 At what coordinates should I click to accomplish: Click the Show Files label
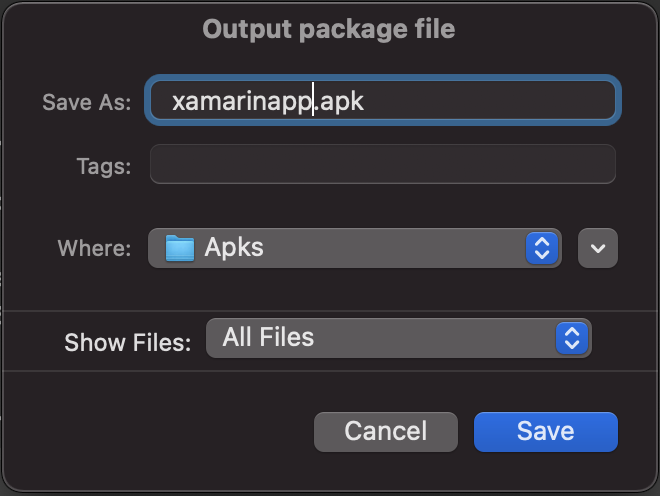[x=127, y=342]
